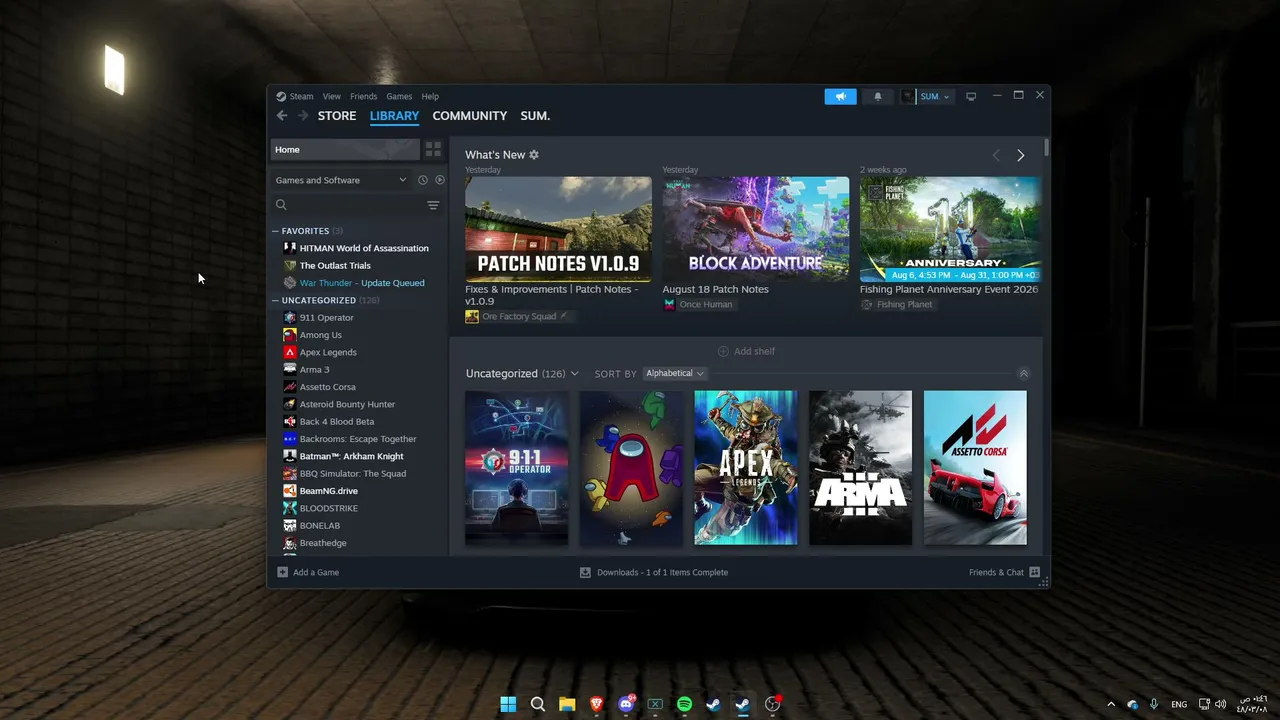Collapse the FAVORITES category
1280x720 pixels.
pos(275,231)
